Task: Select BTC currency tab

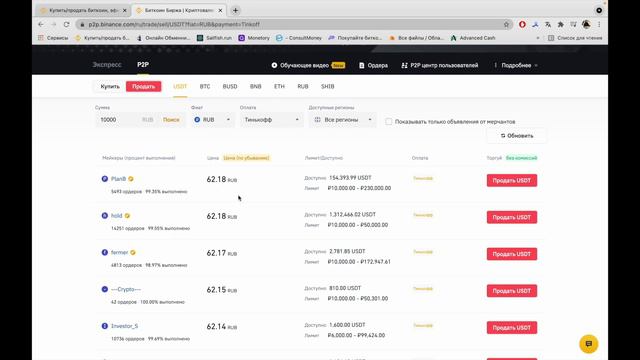Action: tap(205, 87)
